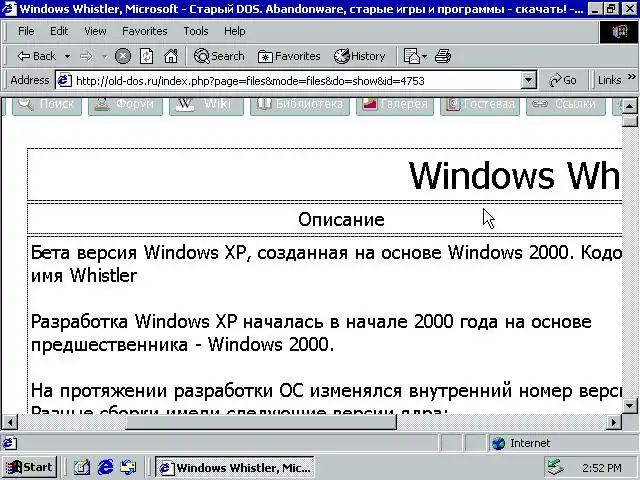This screenshot has width=640, height=480.
Task: Reload page using the Refresh icon
Action: [x=146, y=56]
